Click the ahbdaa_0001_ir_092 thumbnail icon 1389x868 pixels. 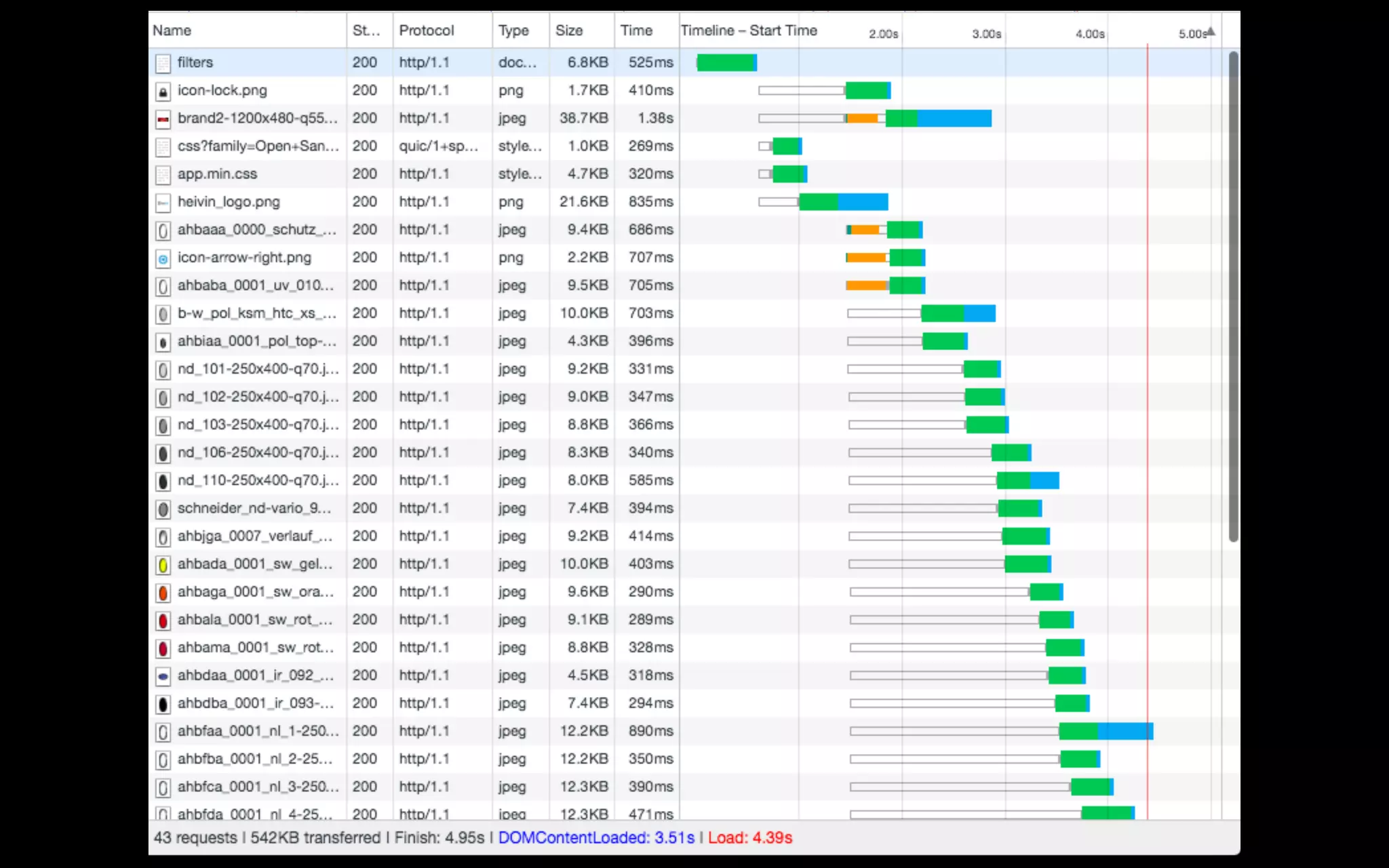[163, 675]
